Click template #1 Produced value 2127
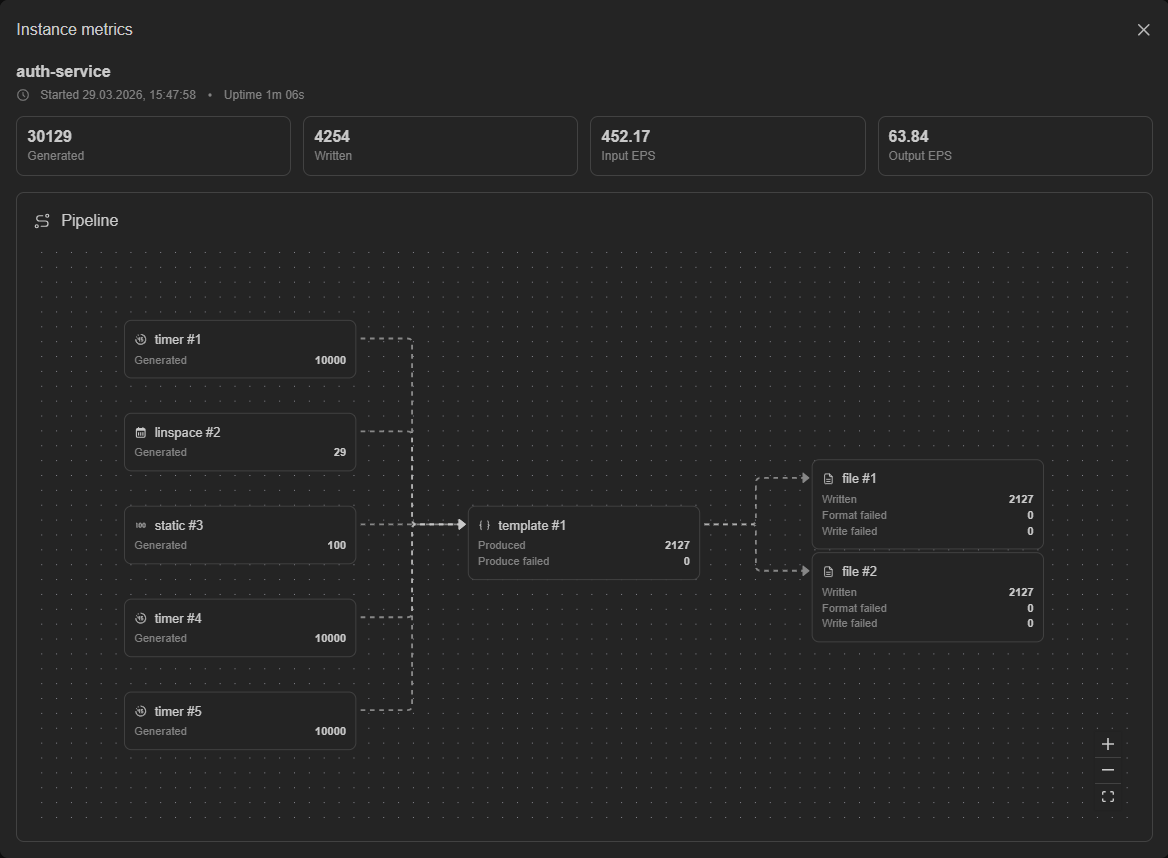Viewport: 1168px width, 858px height. coord(677,546)
